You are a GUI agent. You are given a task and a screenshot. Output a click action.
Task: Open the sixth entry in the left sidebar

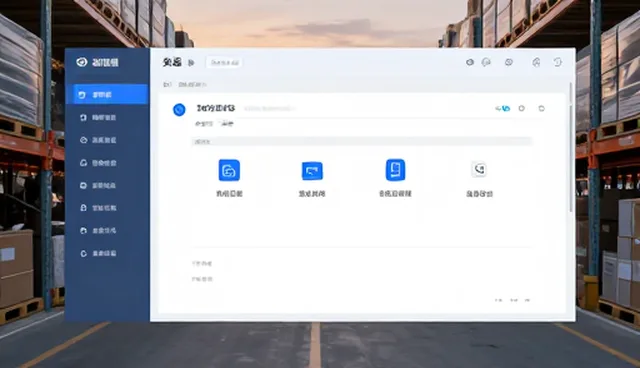tap(98, 208)
